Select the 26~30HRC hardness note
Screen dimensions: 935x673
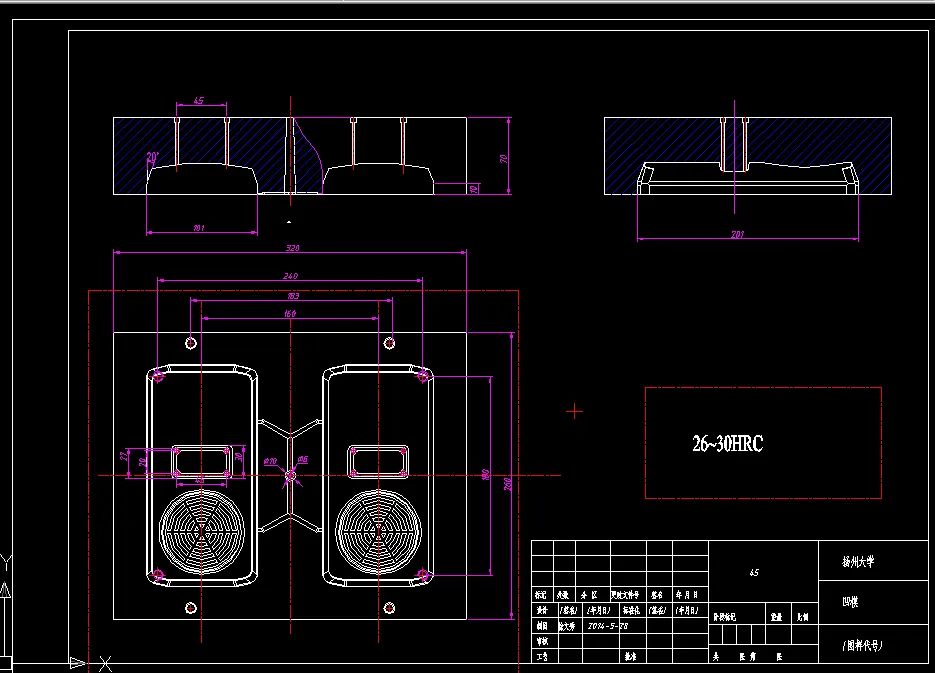pos(727,444)
